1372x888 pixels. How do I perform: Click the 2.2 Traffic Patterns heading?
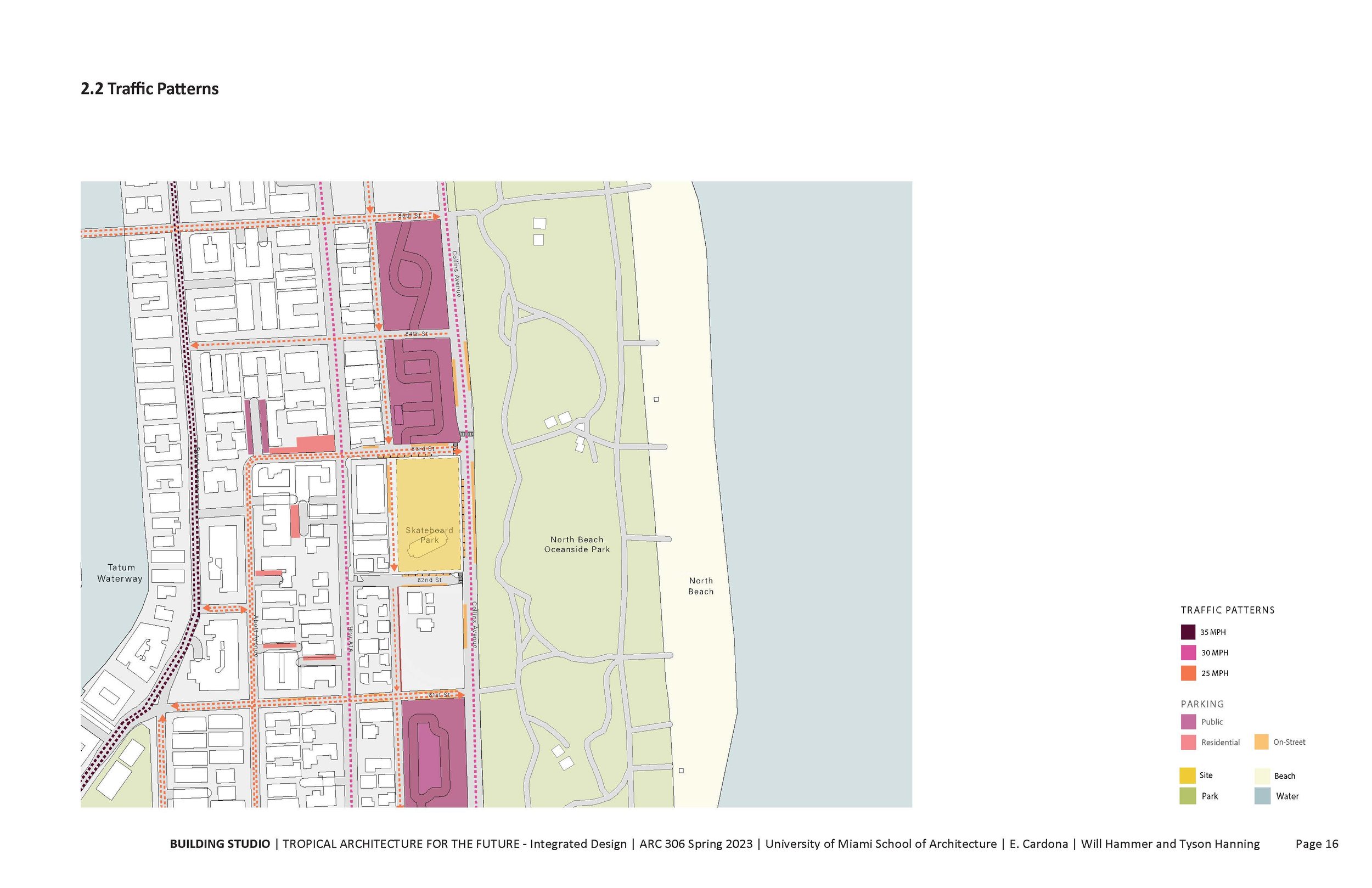point(149,89)
